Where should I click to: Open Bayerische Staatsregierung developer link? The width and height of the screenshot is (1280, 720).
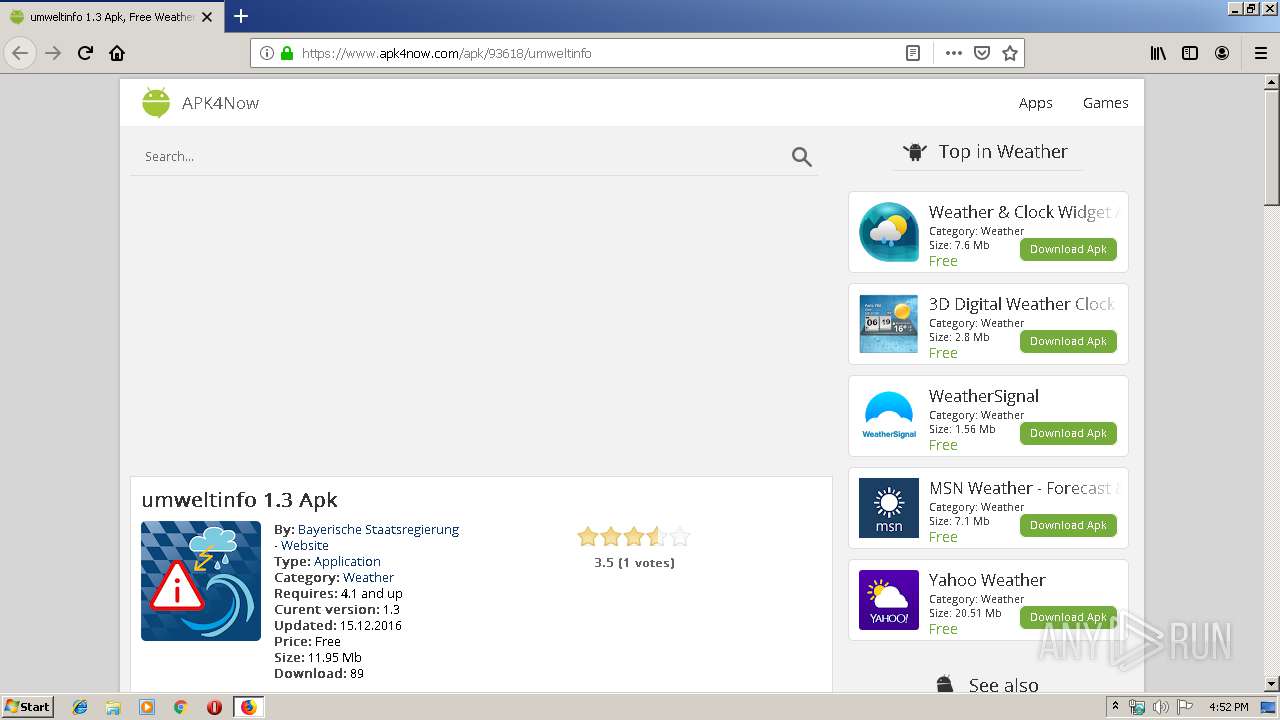click(378, 529)
